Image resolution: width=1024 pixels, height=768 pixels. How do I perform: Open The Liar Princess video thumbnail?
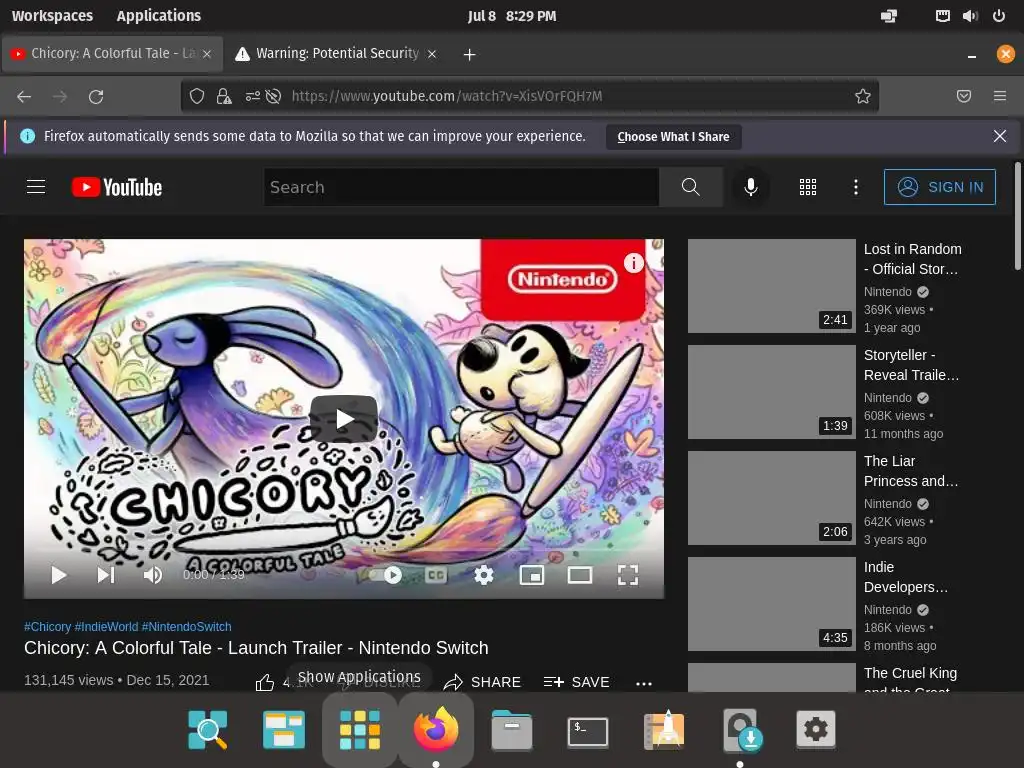771,498
